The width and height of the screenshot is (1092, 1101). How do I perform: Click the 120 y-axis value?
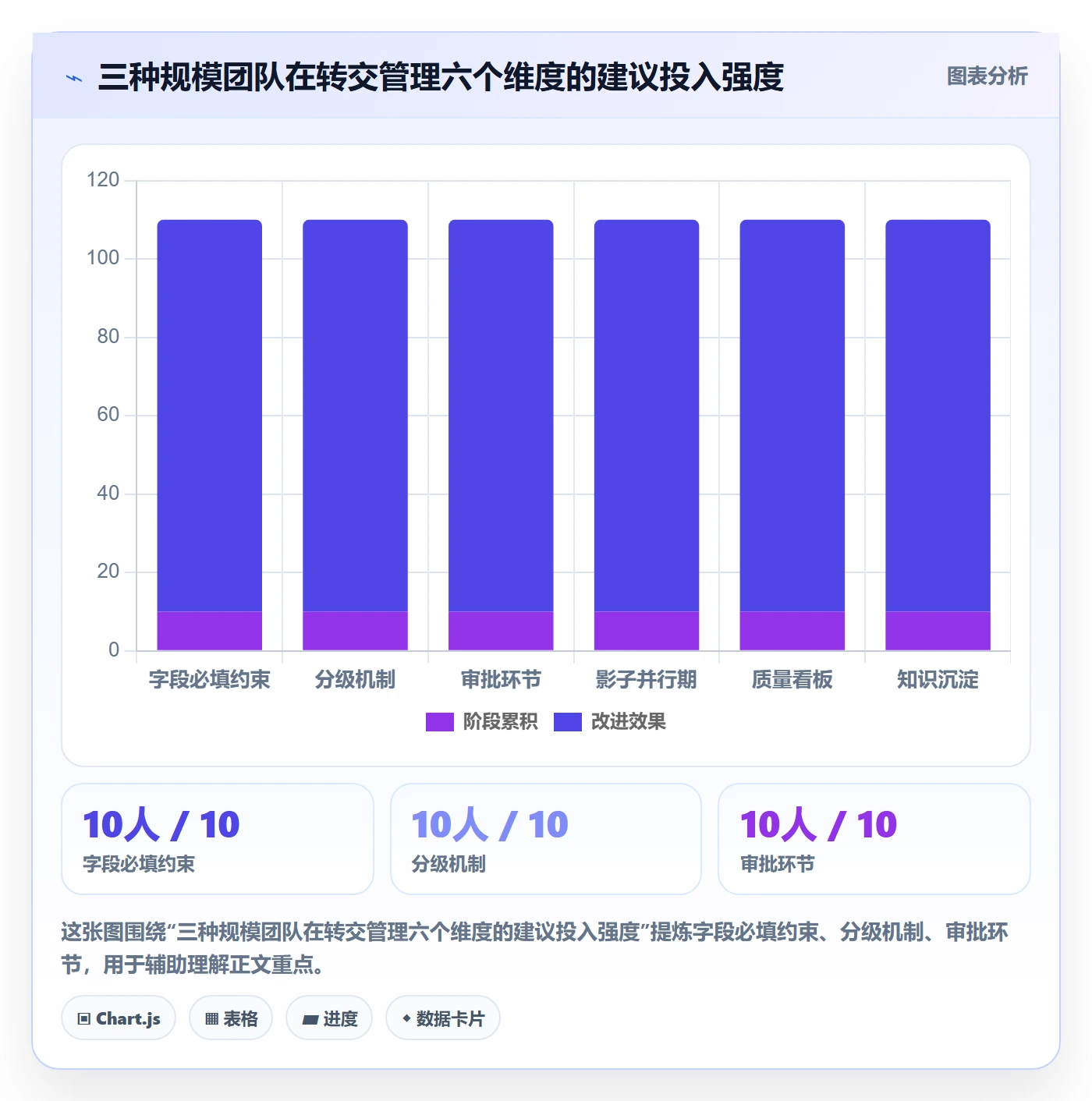click(x=103, y=180)
